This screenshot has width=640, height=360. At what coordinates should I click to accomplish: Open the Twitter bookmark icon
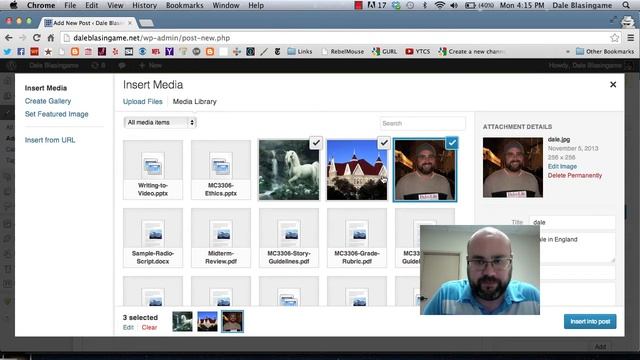(x=7, y=51)
